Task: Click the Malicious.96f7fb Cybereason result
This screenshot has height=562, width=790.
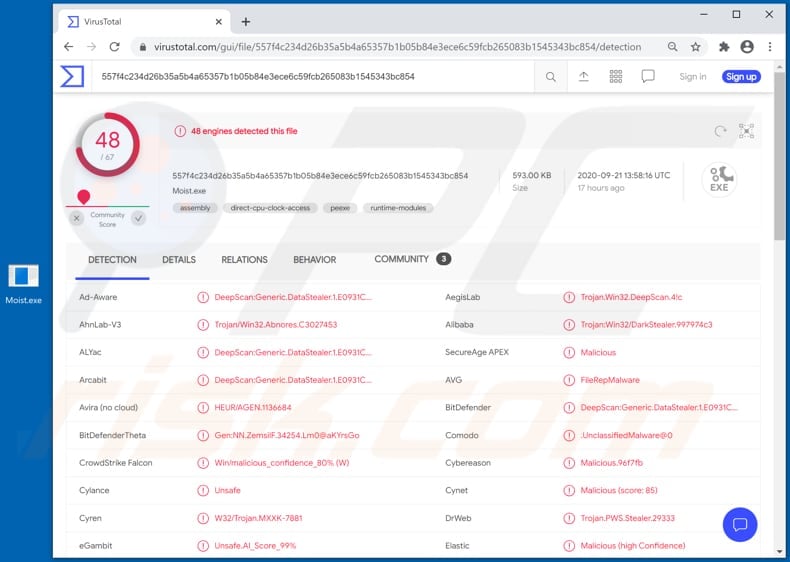Action: coord(611,463)
